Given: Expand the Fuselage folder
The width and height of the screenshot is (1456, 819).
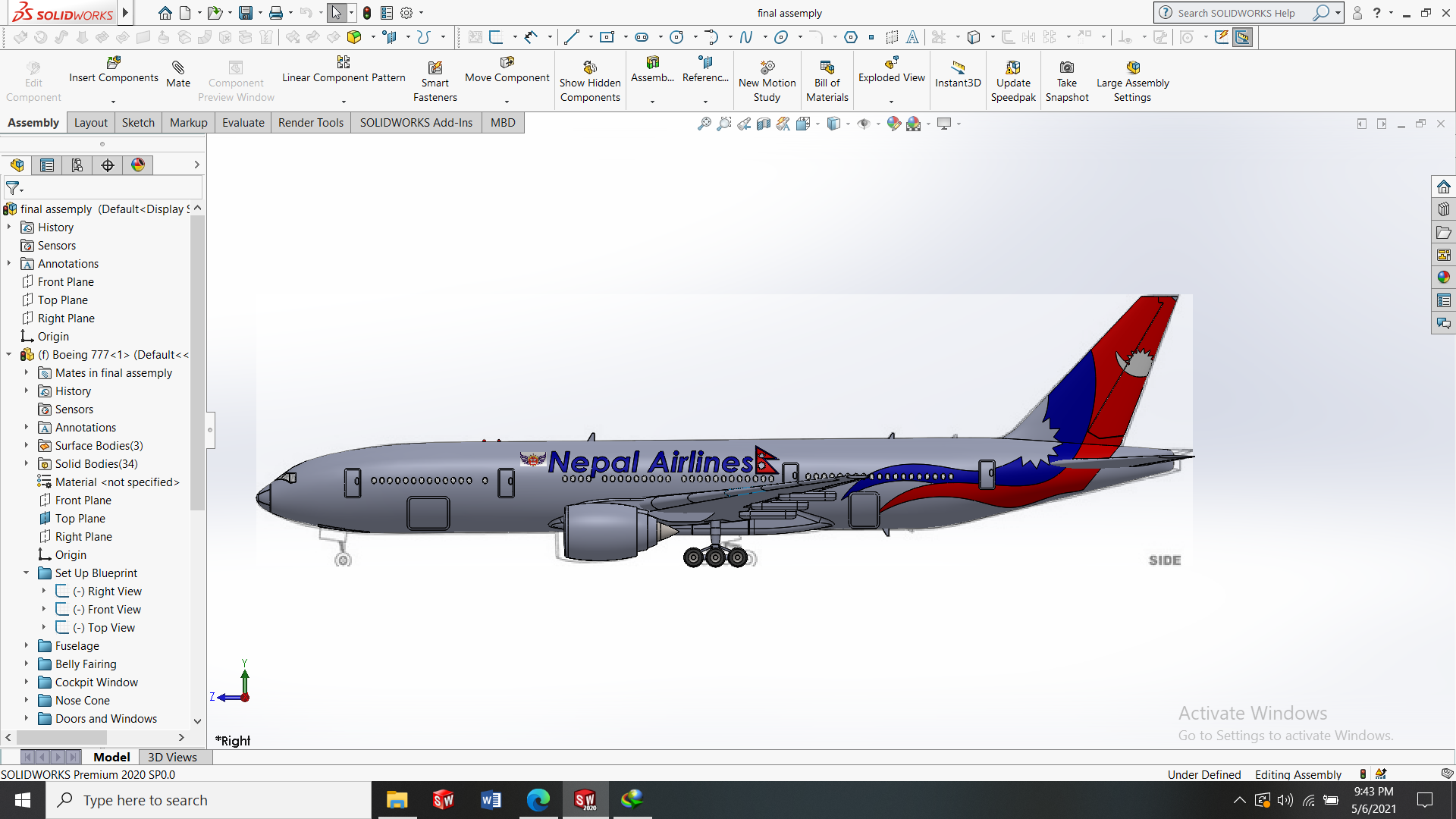Looking at the screenshot, I should [x=27, y=645].
